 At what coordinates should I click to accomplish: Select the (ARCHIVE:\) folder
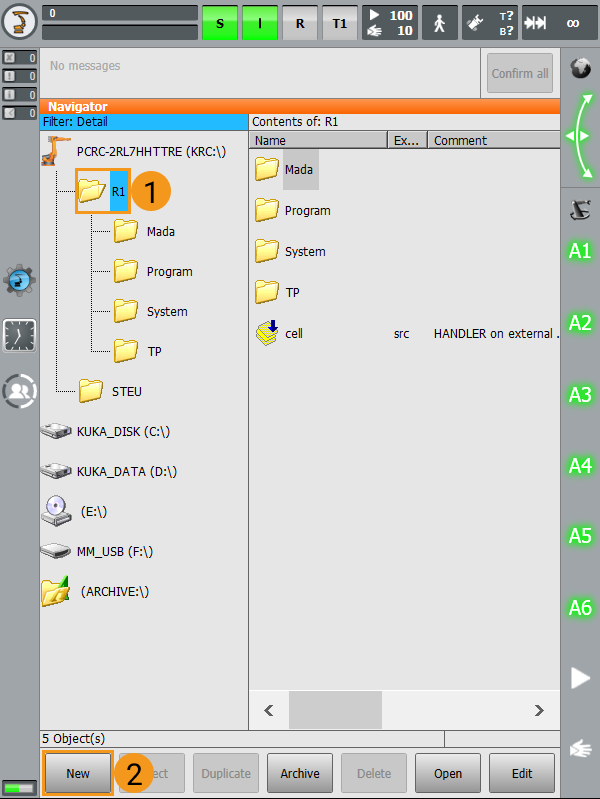(x=95, y=591)
